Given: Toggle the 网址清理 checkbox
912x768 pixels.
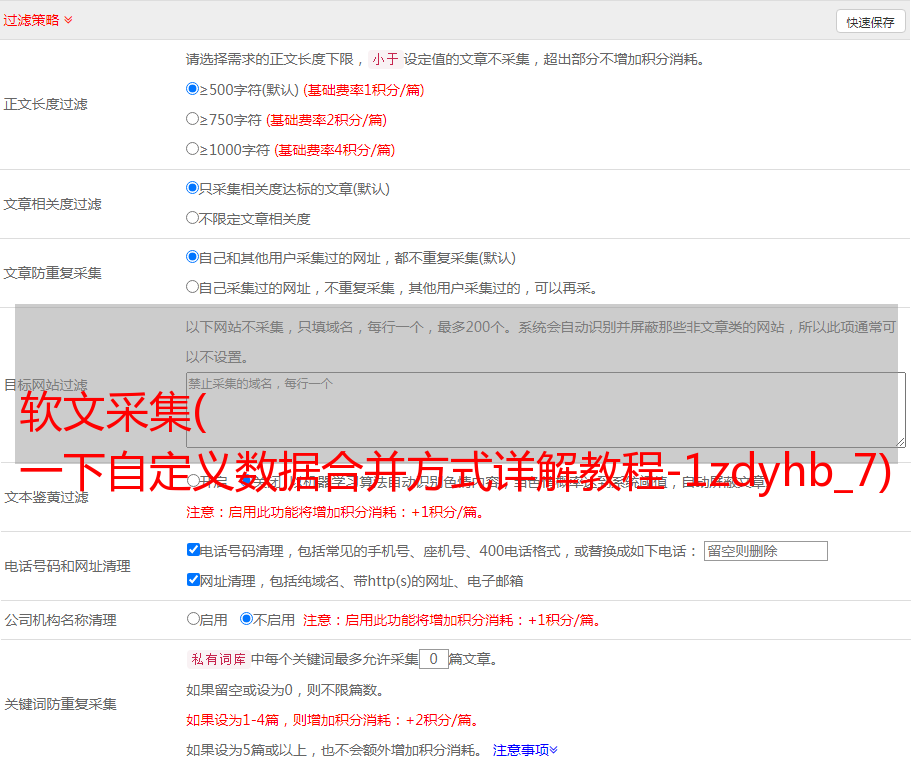Looking at the screenshot, I should pos(193,579).
